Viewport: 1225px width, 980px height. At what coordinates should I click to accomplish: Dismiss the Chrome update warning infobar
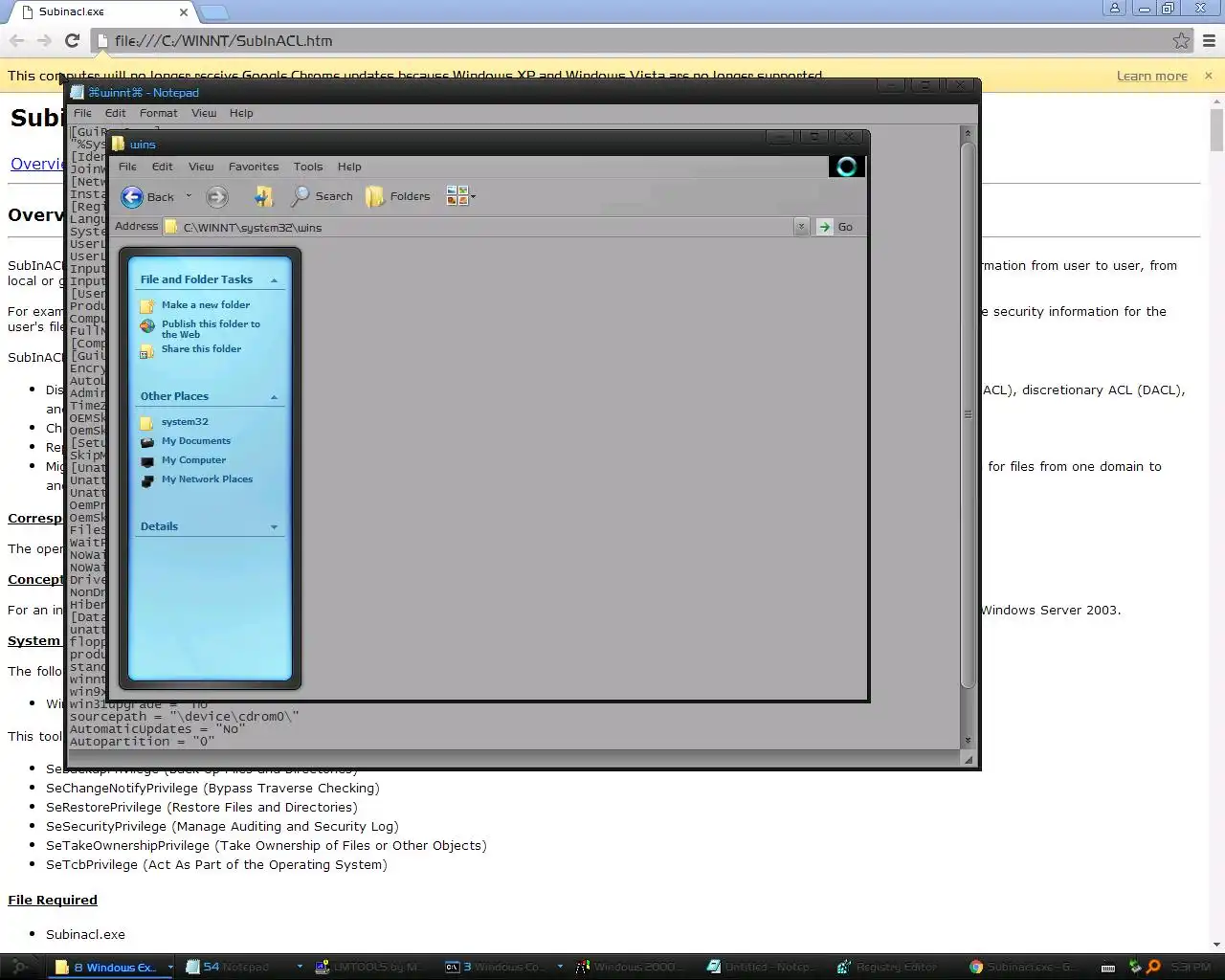coord(1208,76)
